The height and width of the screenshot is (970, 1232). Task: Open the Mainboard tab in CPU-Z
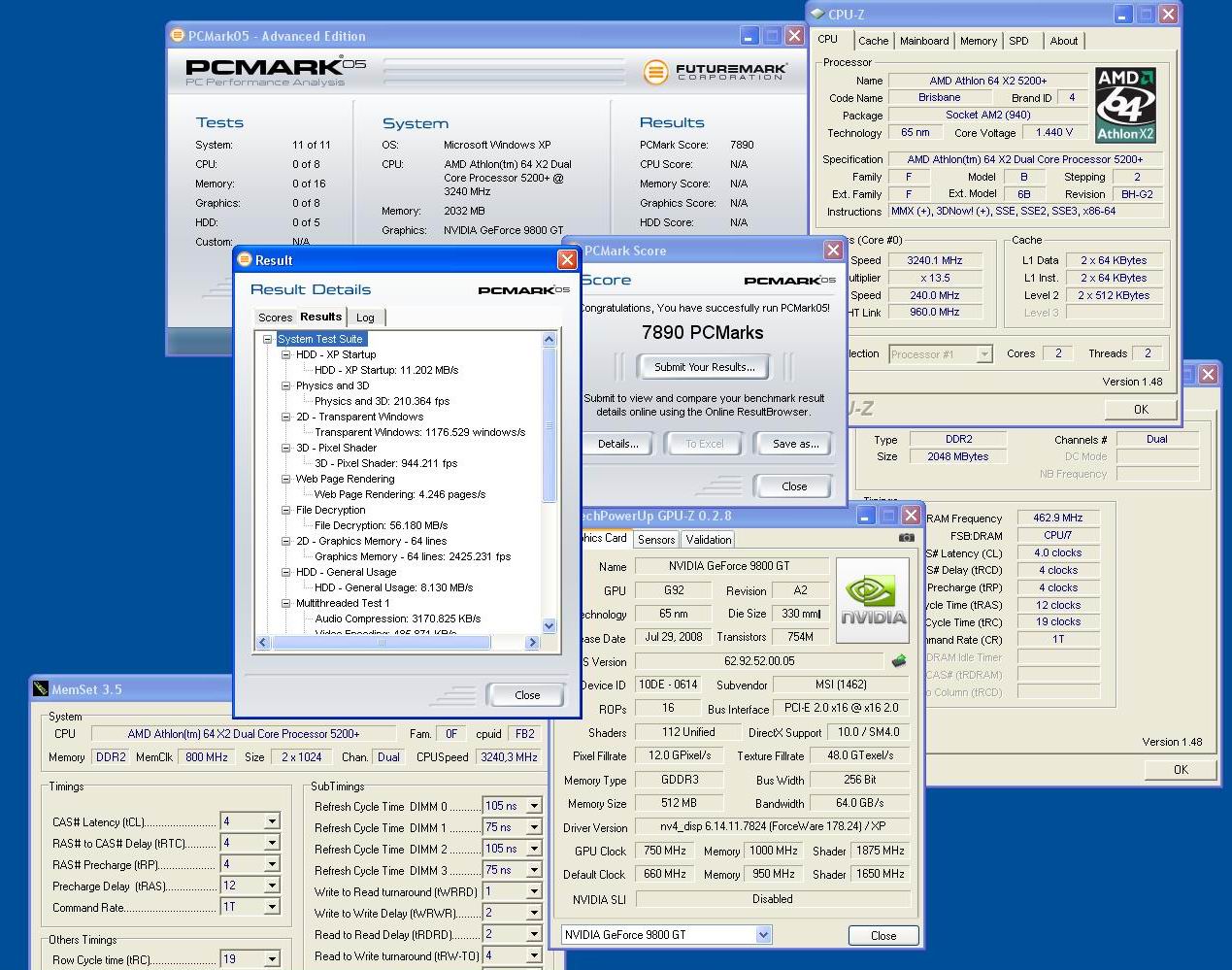tap(924, 41)
